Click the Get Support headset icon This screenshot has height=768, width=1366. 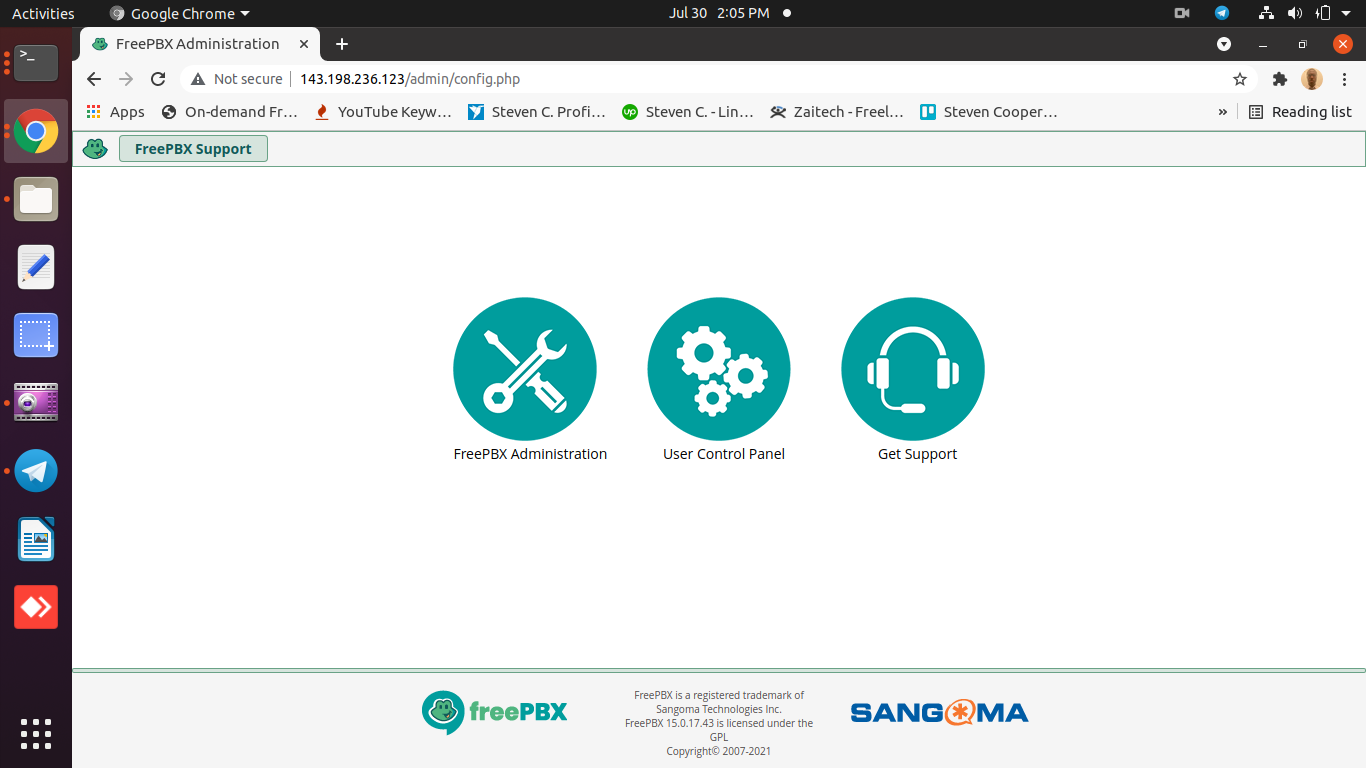(913, 369)
